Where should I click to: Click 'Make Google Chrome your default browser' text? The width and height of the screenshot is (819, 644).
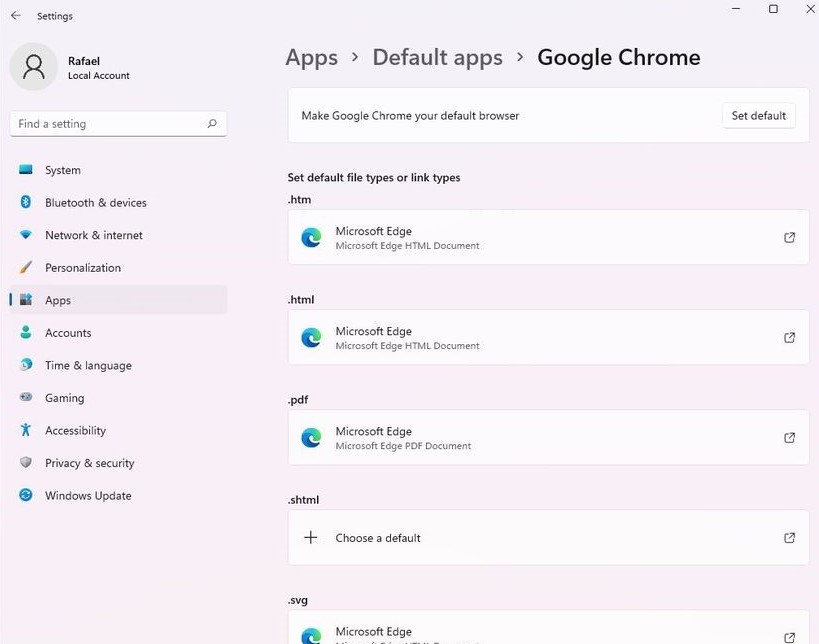tap(410, 115)
